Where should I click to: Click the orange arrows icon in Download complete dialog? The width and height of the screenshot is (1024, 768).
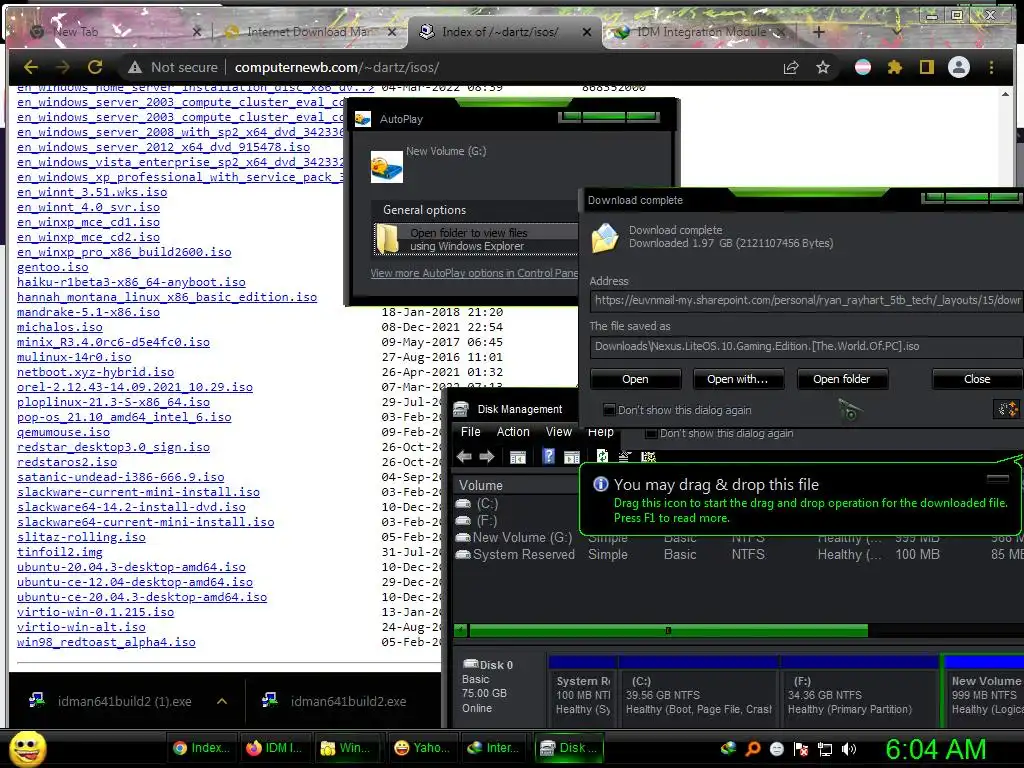pyautogui.click(x=1006, y=409)
